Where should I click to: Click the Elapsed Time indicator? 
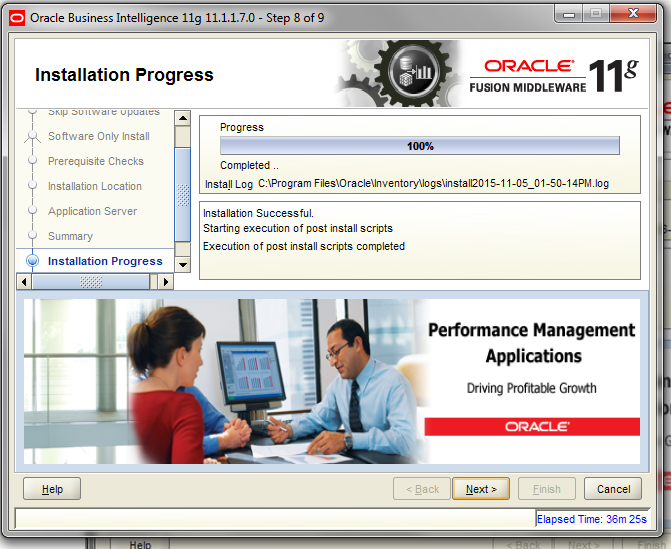click(x=591, y=519)
